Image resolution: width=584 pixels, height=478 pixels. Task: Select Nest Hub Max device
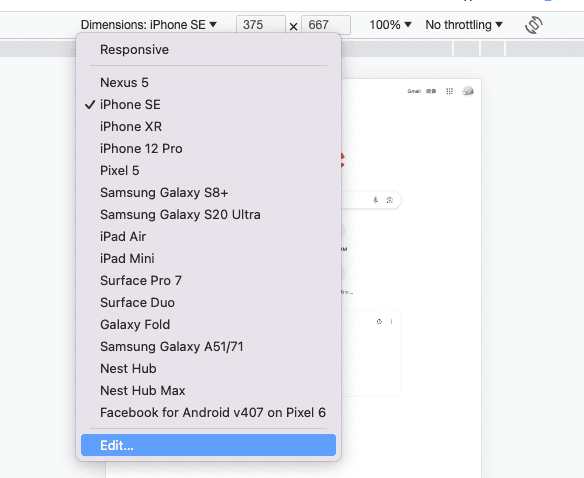pyautogui.click(x=208, y=390)
